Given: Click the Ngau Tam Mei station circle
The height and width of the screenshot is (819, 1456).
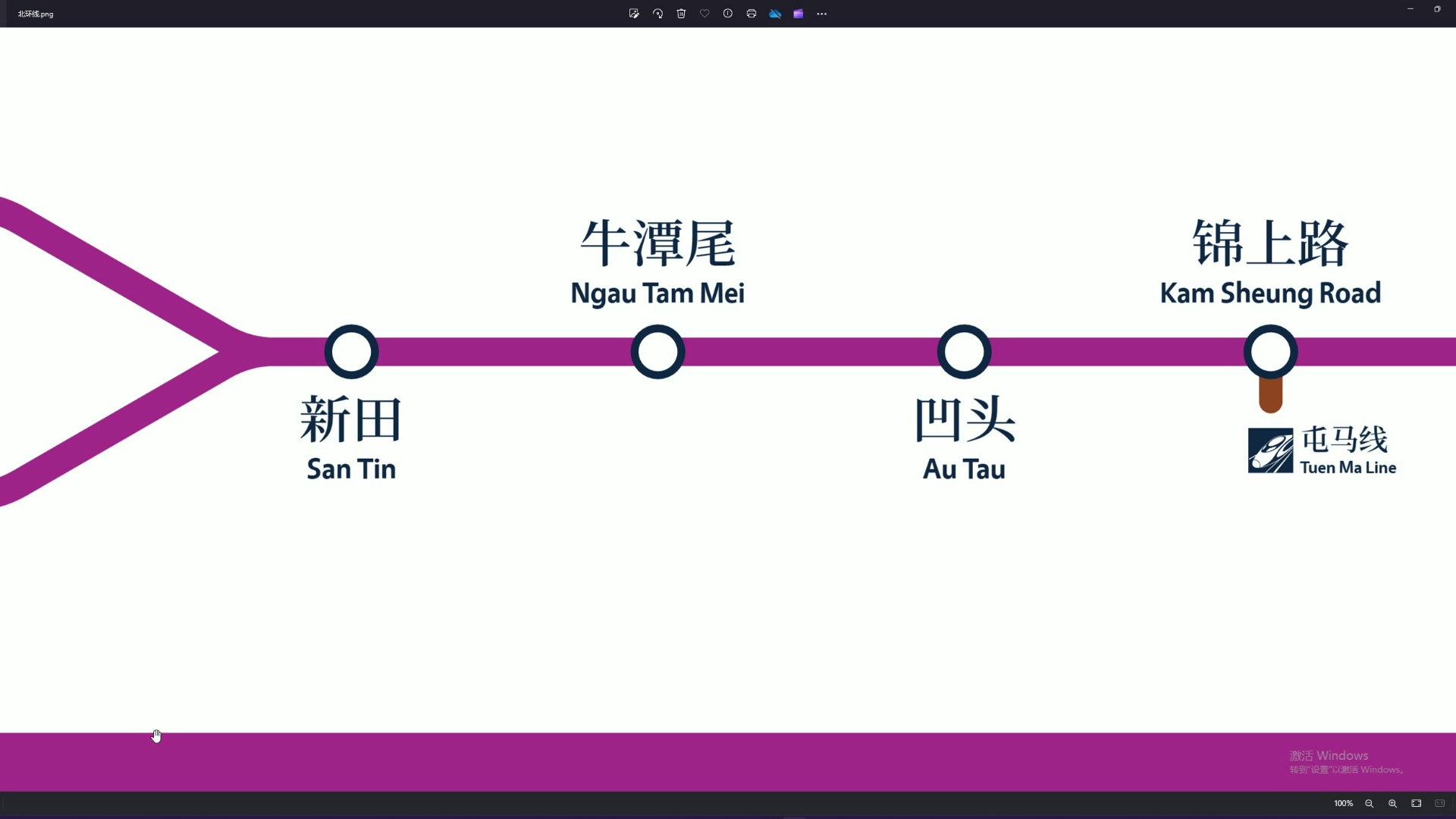Looking at the screenshot, I should pyautogui.click(x=658, y=352).
